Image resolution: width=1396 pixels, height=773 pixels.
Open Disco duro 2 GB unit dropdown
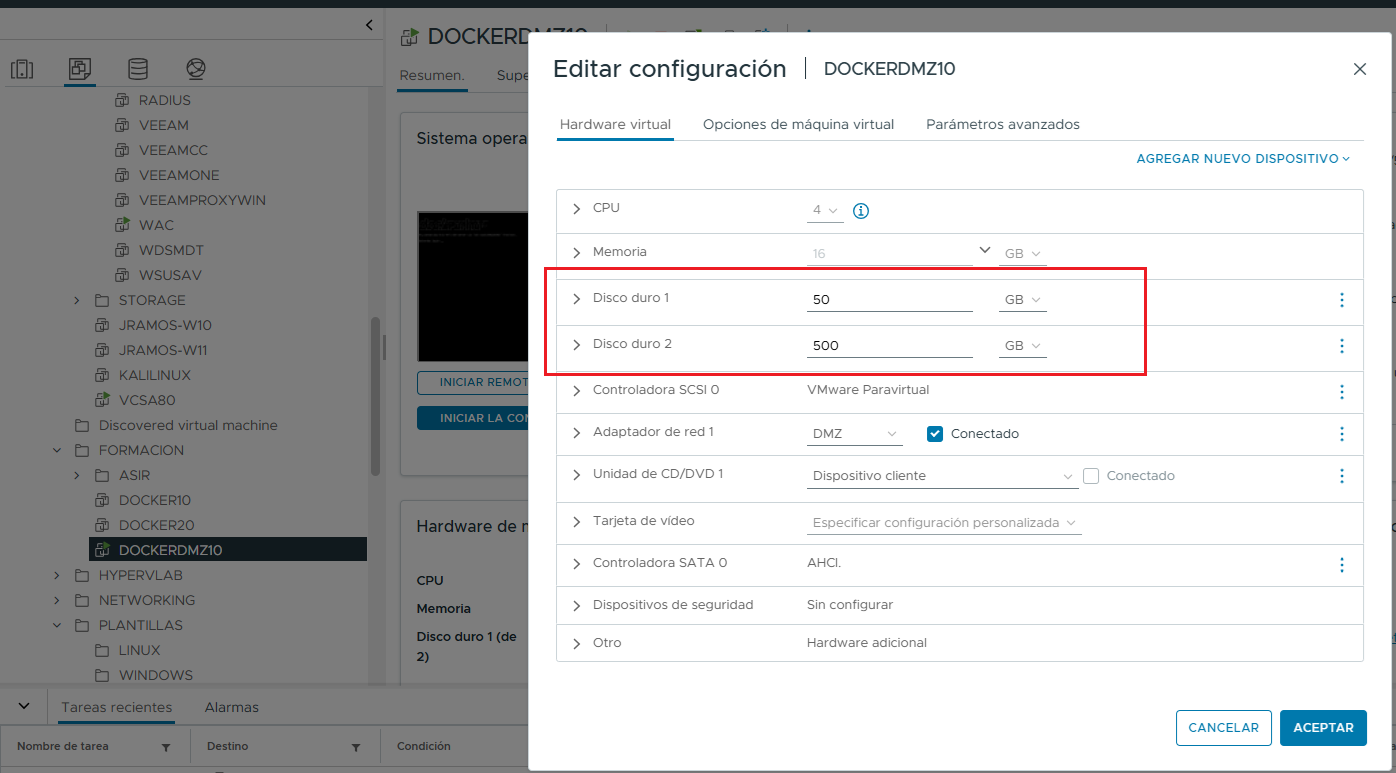pyautogui.click(x=1022, y=346)
